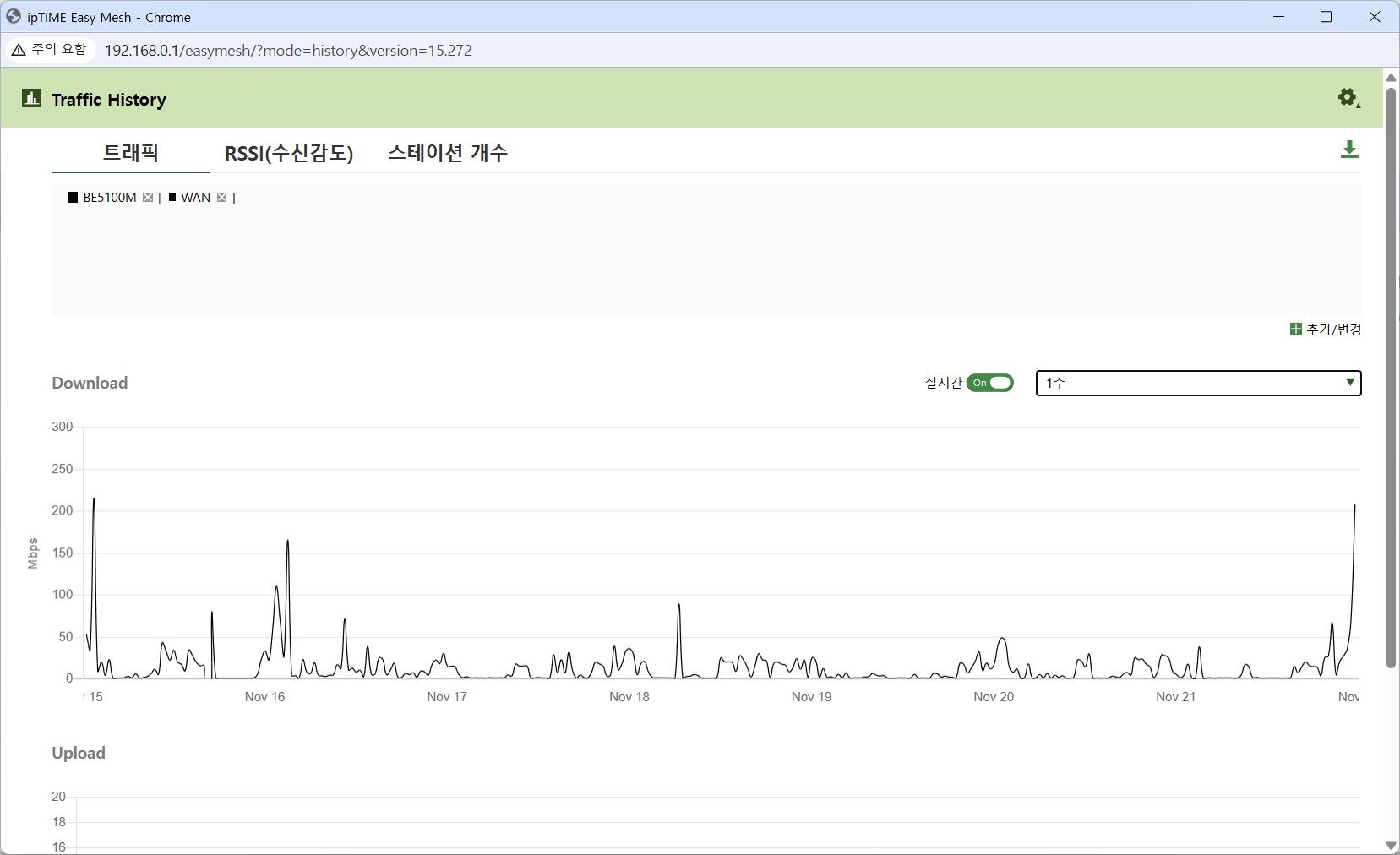Remove WAN using its X icon
The image size is (1400, 855).
pyautogui.click(x=221, y=198)
